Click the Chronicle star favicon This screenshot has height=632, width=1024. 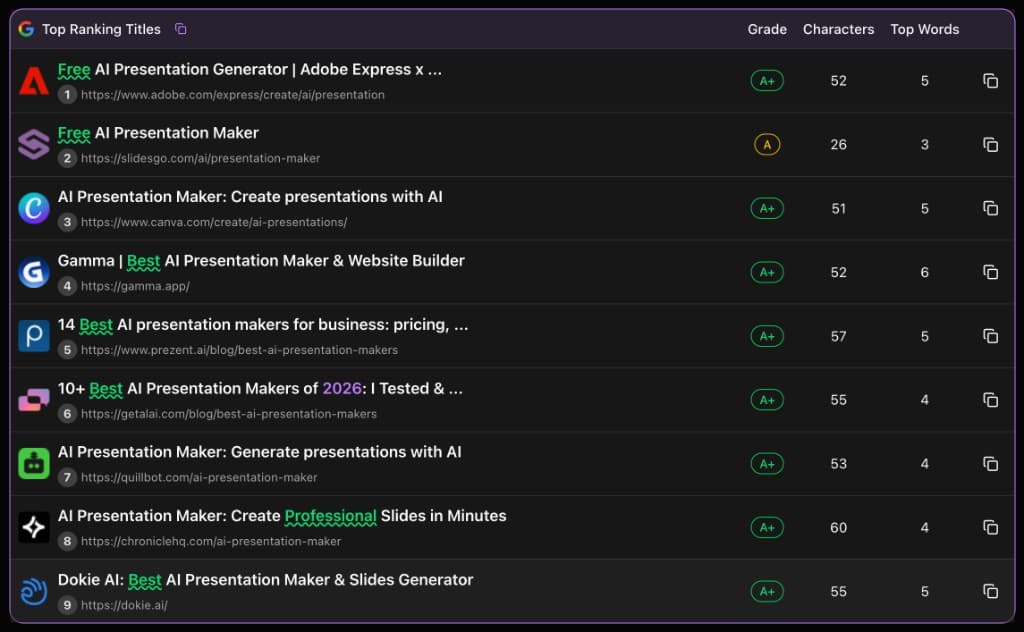point(34,527)
